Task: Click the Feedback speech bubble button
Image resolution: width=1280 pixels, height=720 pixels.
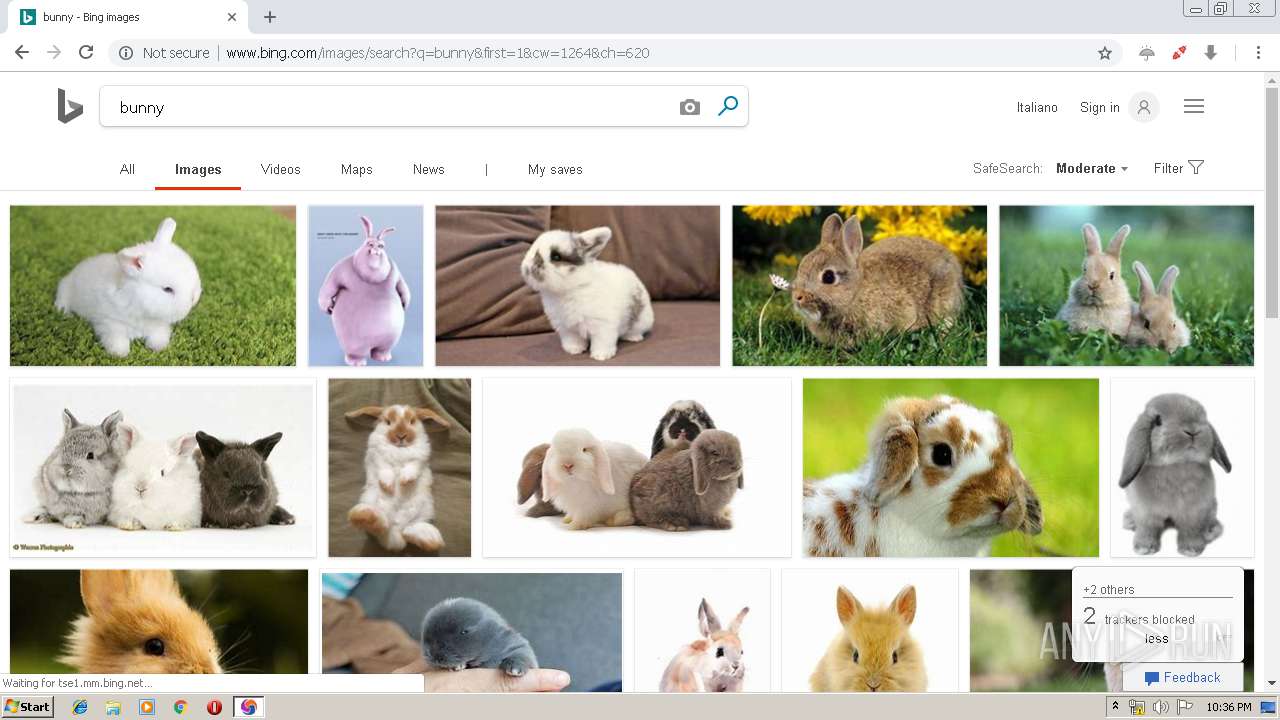Action: (1182, 677)
